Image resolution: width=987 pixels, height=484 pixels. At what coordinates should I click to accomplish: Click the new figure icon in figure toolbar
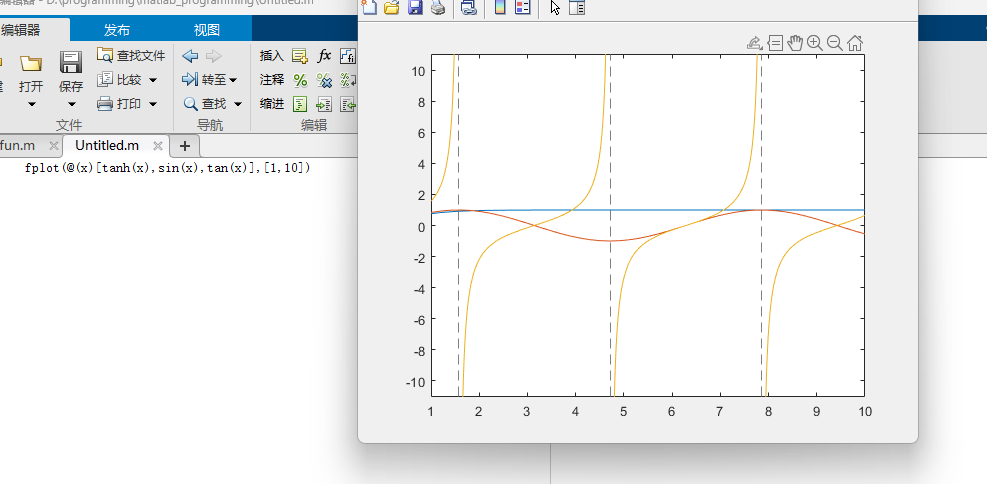(369, 8)
